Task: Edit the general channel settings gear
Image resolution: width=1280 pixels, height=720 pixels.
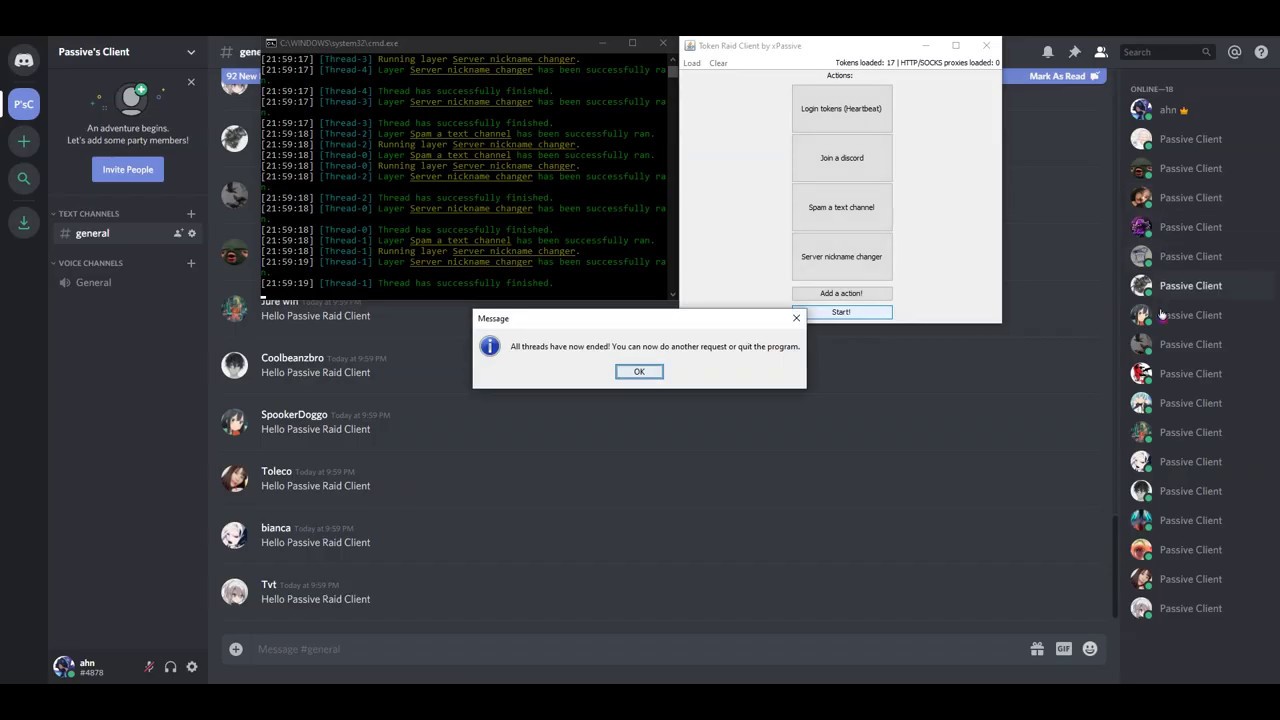Action: [x=192, y=233]
